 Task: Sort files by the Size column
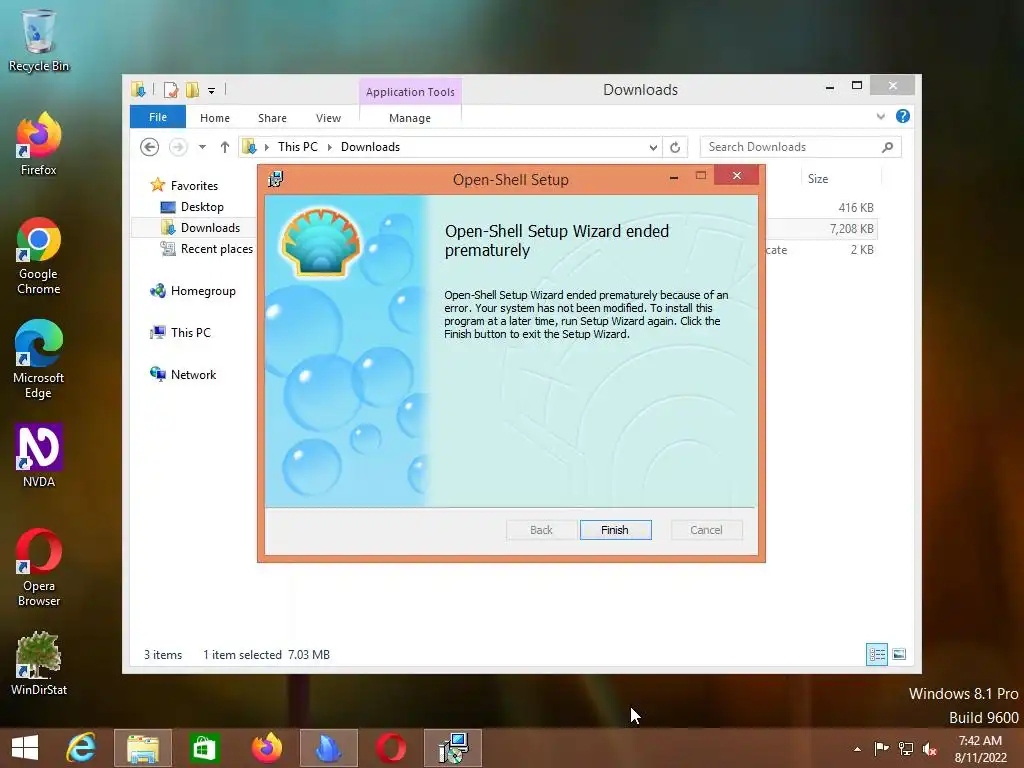[x=818, y=179]
